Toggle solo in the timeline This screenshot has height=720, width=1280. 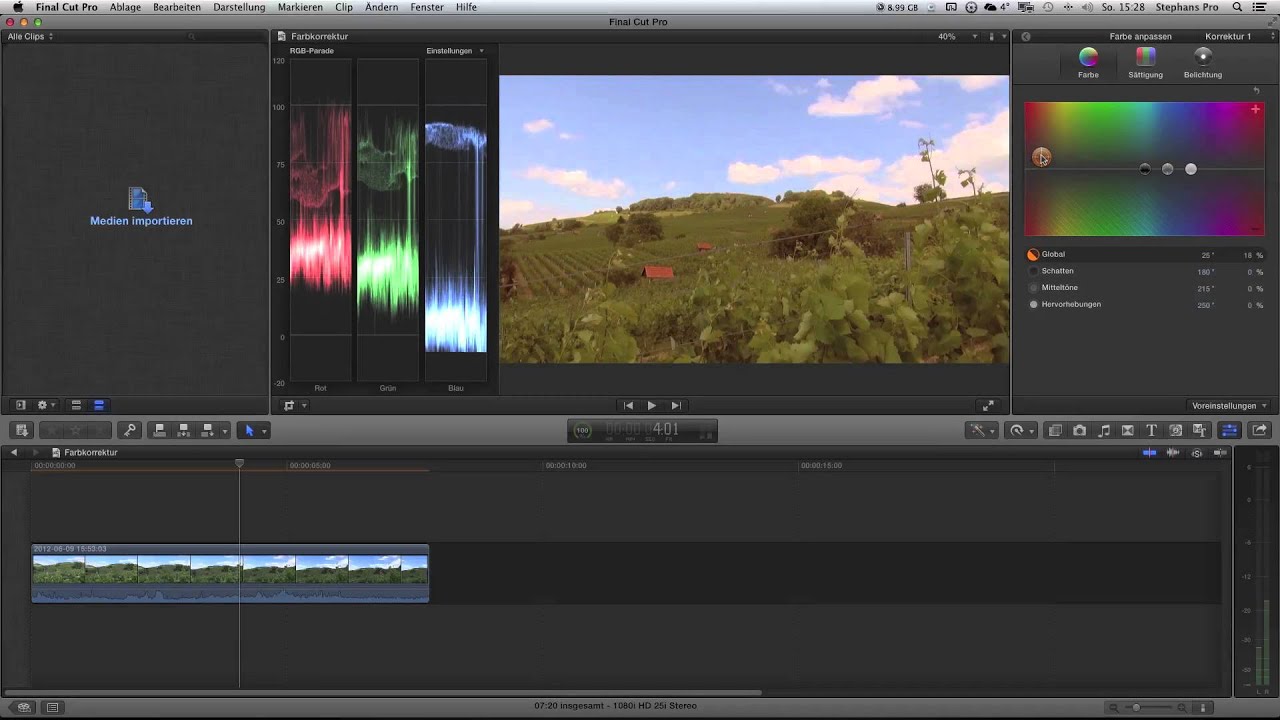tap(1197, 453)
